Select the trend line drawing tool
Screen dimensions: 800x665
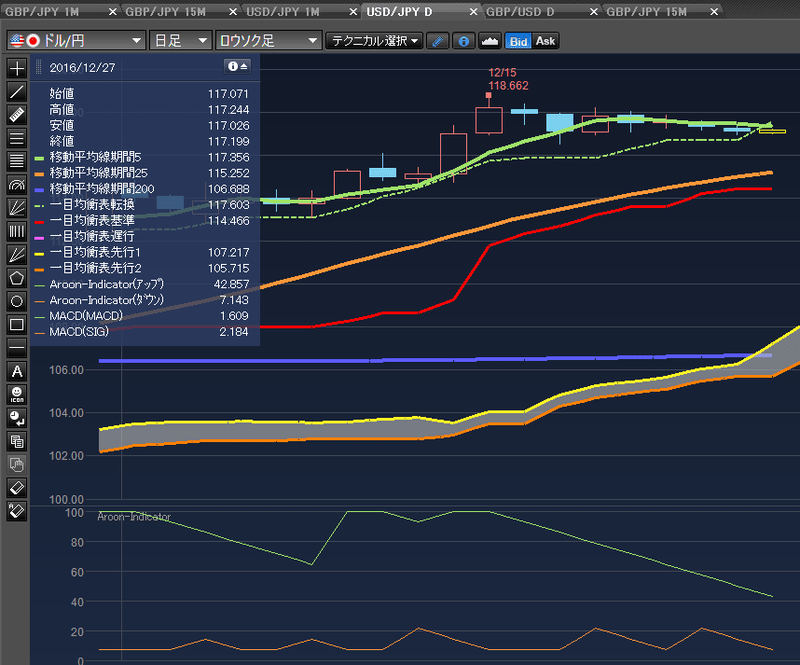pyautogui.click(x=17, y=92)
